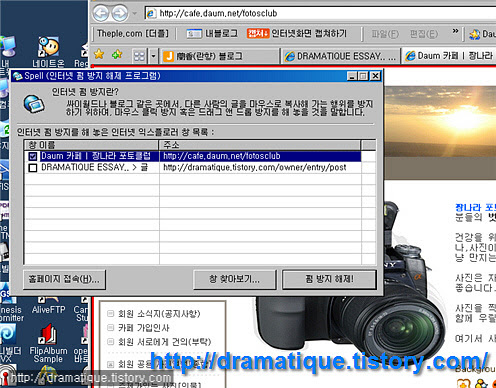The width and height of the screenshot is (496, 388).
Task: Open the 내블로그 toolbar button
Action: (212, 33)
